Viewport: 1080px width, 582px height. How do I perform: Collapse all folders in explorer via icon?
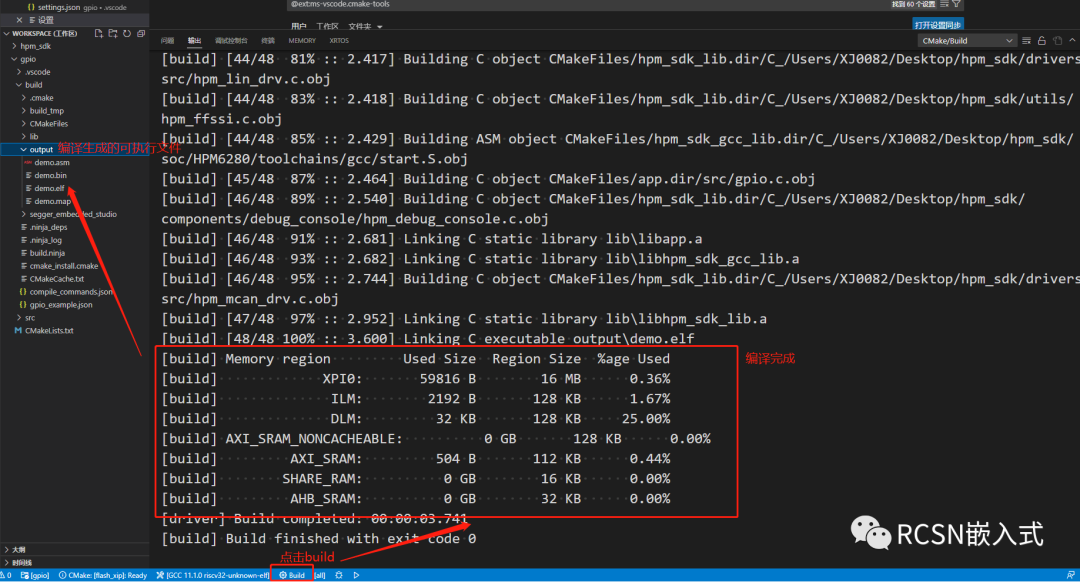pyautogui.click(x=141, y=33)
